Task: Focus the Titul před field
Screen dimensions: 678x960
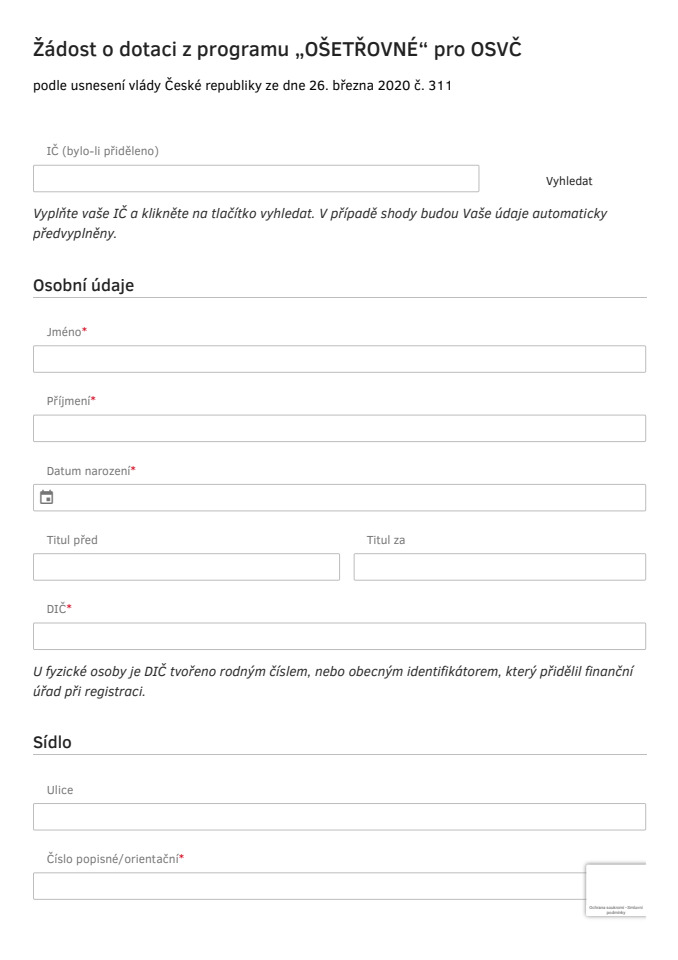Action: click(x=187, y=568)
